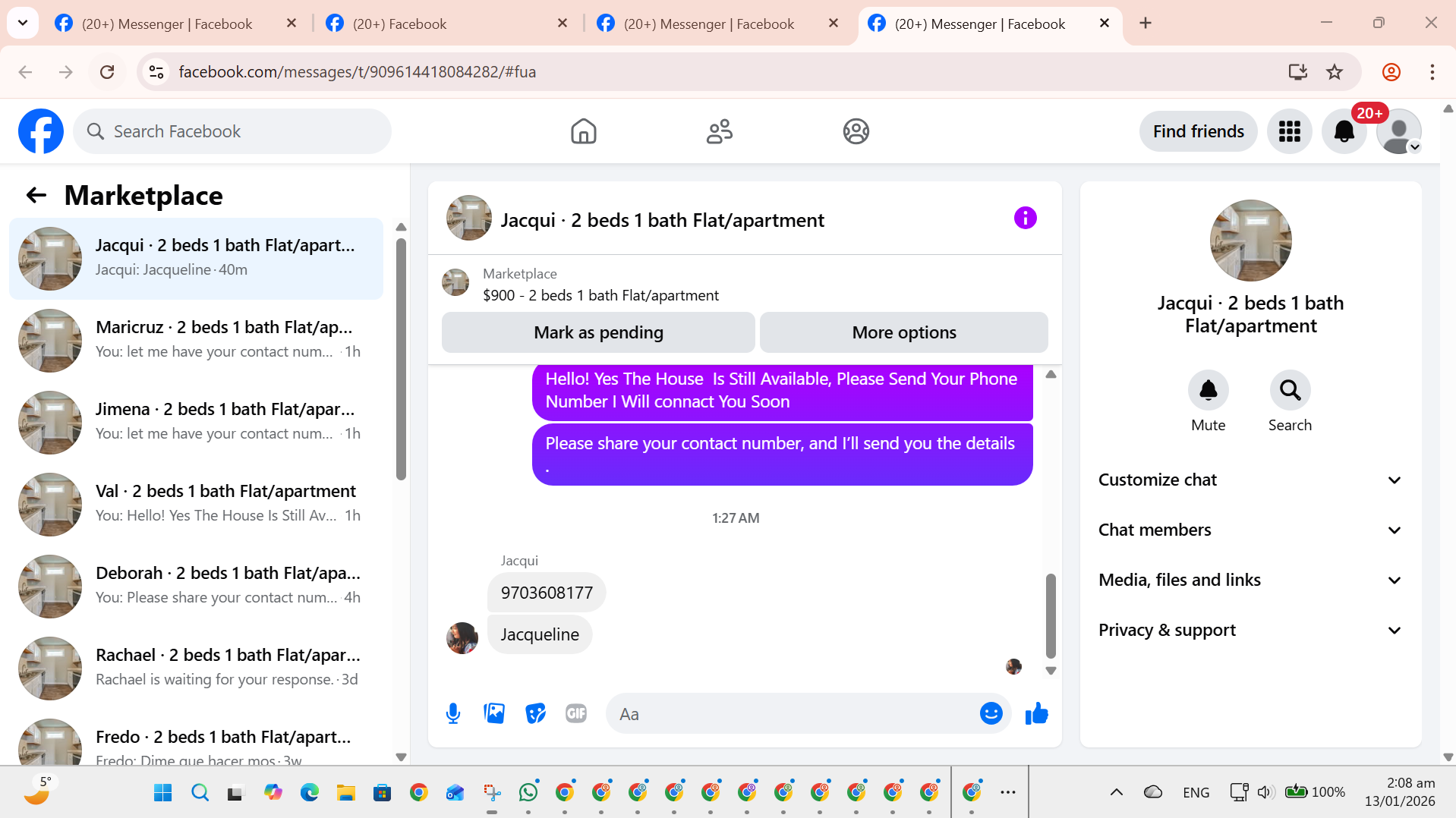1456x818 pixels.
Task: Expand Customize chat section
Action: click(1250, 480)
